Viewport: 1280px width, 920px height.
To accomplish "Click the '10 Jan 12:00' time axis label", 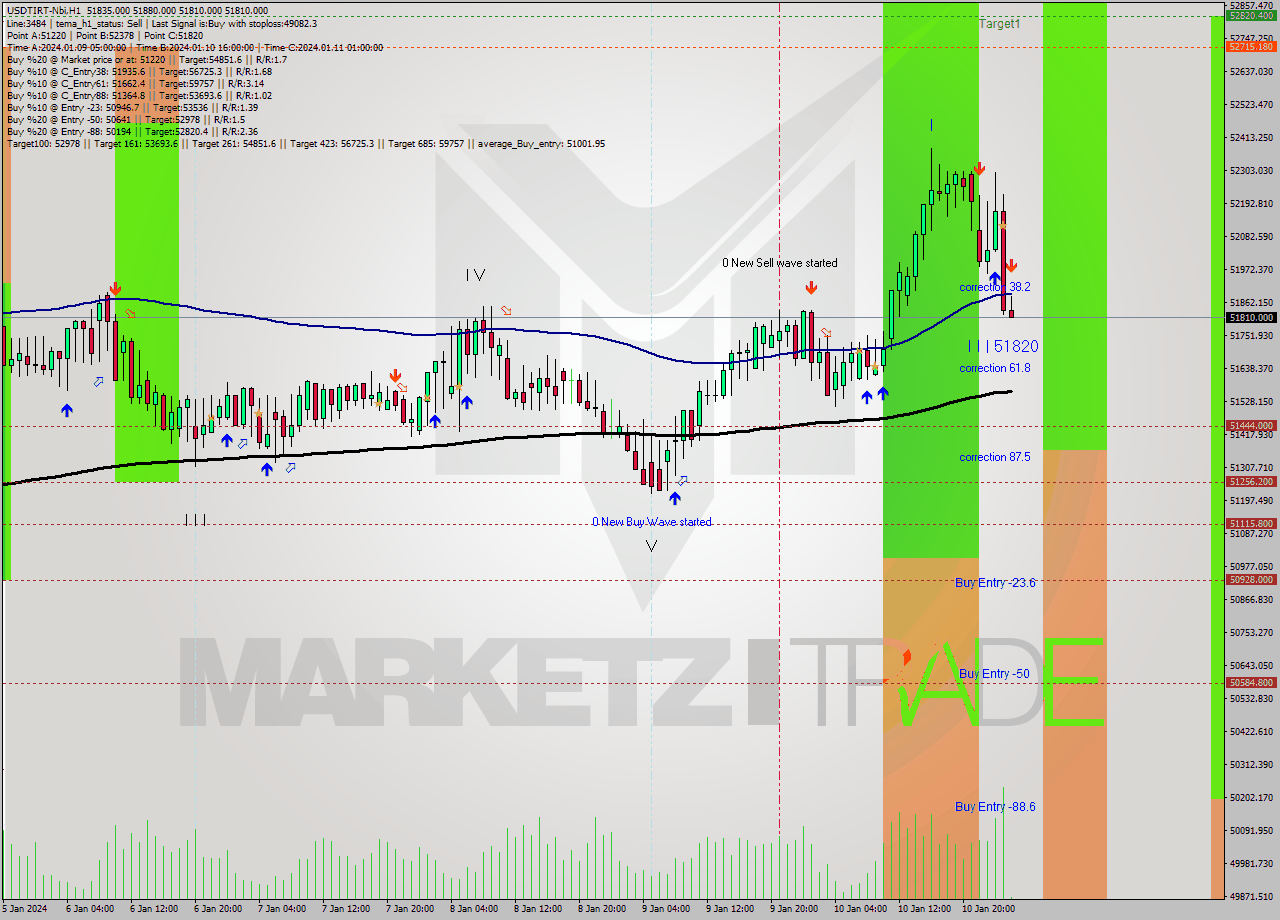I will tap(924, 909).
